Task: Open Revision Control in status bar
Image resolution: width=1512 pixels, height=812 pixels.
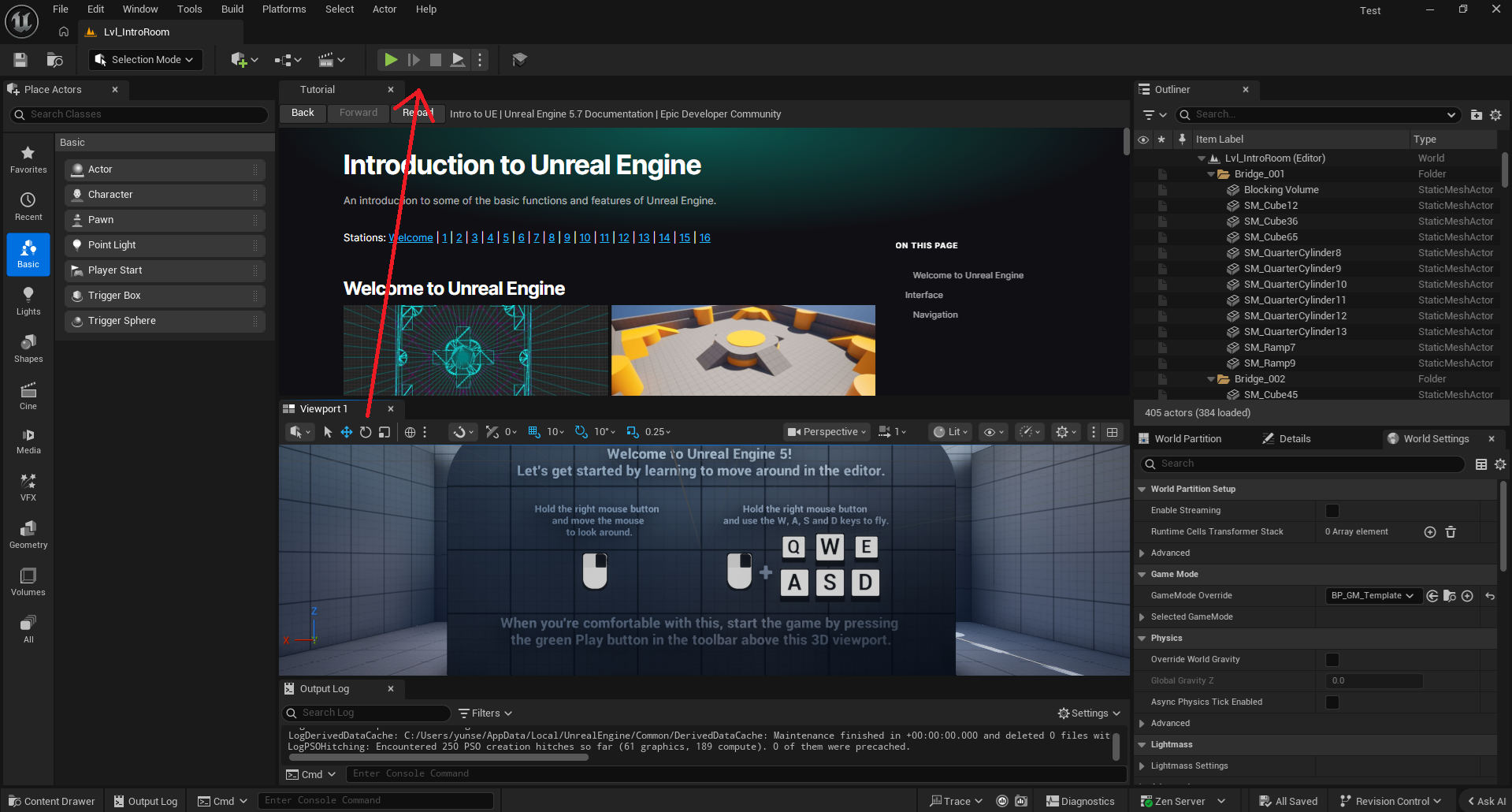Action: click(1391, 801)
